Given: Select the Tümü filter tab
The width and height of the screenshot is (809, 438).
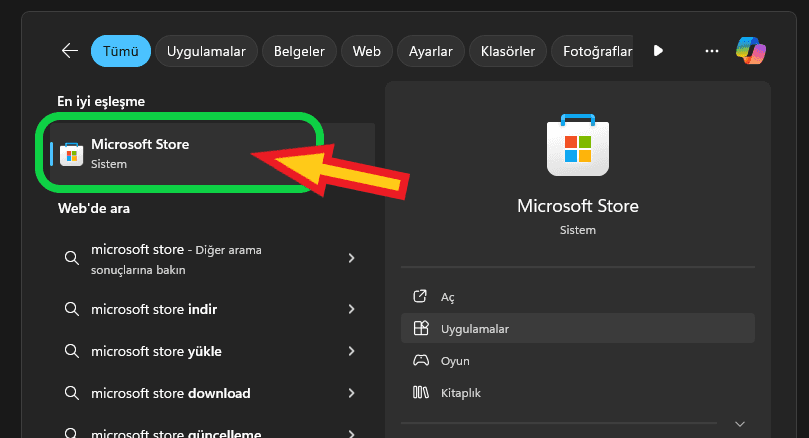Looking at the screenshot, I should pos(121,51).
